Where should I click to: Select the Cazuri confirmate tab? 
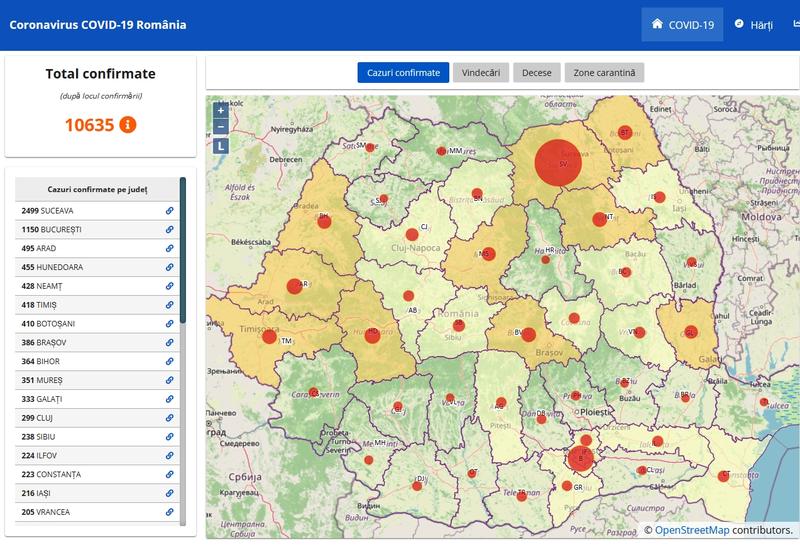tap(403, 73)
